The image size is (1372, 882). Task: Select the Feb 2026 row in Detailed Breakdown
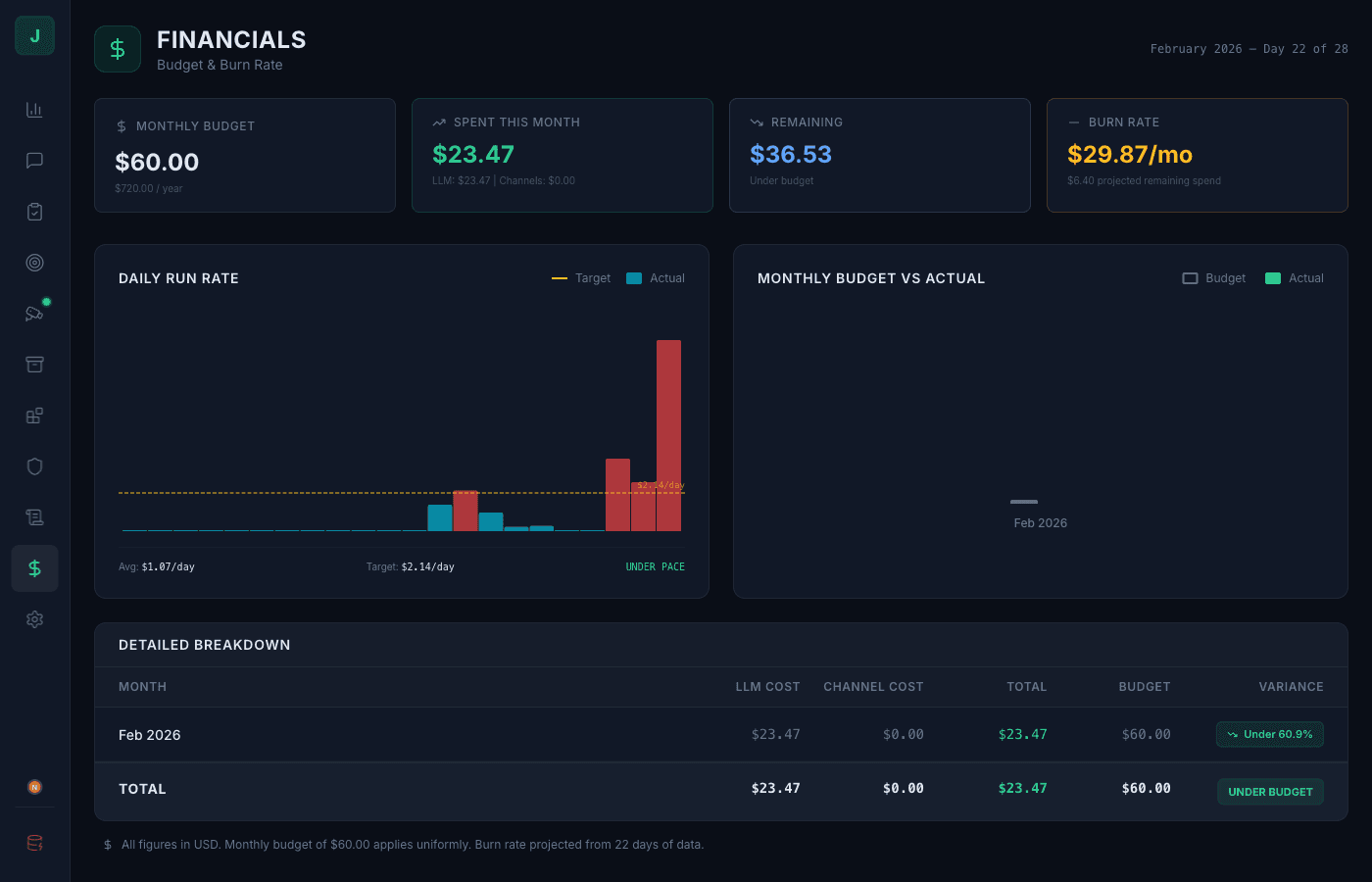[x=392, y=734]
